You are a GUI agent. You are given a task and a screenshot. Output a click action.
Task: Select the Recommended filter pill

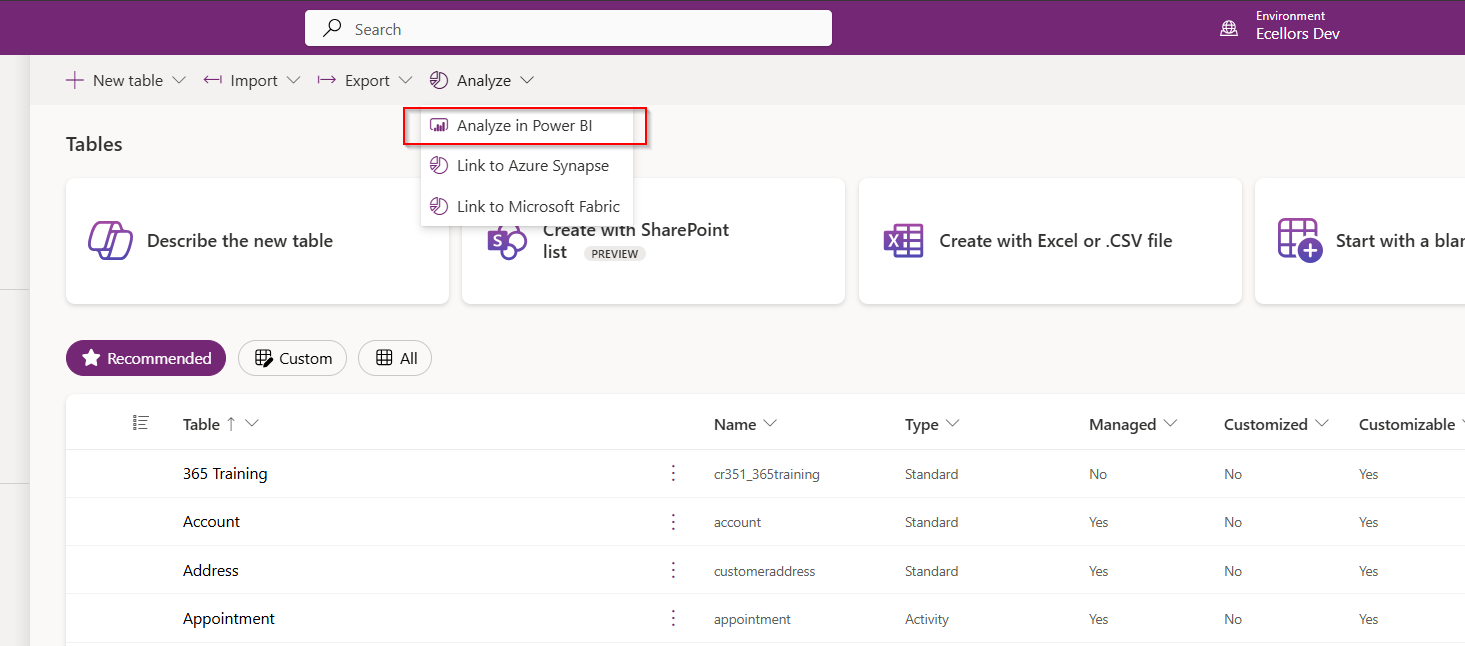tap(146, 358)
